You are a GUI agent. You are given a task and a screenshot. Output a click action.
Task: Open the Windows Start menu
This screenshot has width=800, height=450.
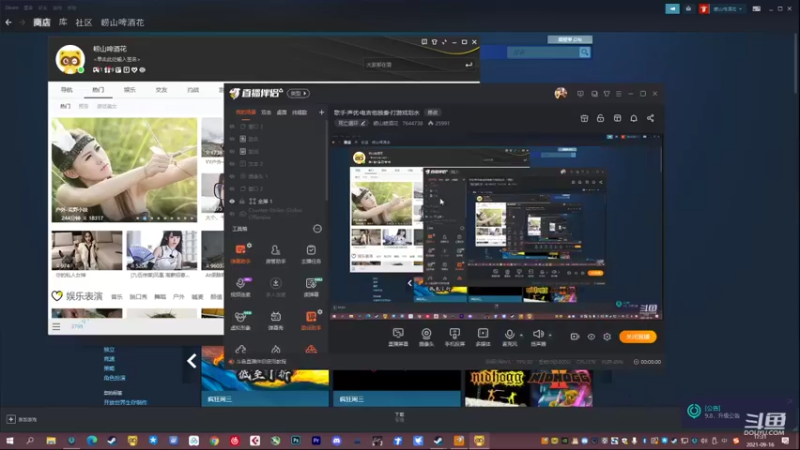pos(10,440)
